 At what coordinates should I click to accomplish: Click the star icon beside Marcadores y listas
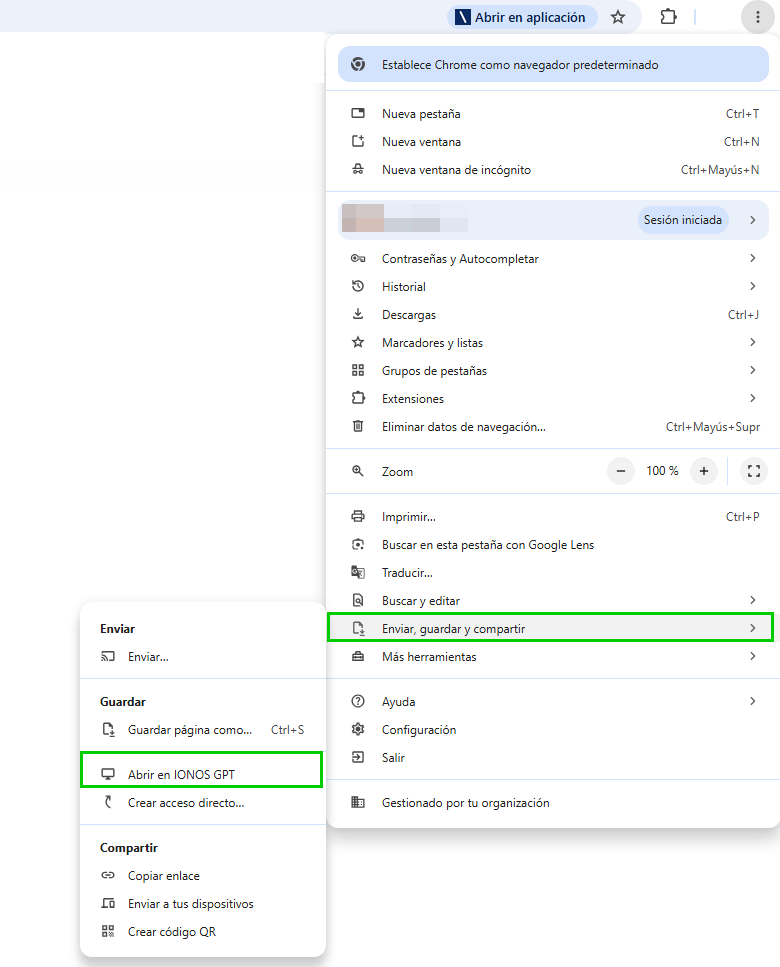pos(358,342)
